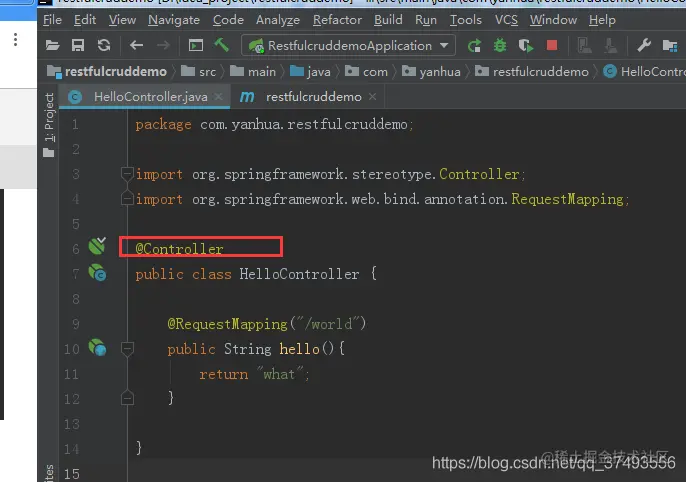This screenshot has height=482, width=686.
Task: Open the Run menu
Action: click(426, 20)
